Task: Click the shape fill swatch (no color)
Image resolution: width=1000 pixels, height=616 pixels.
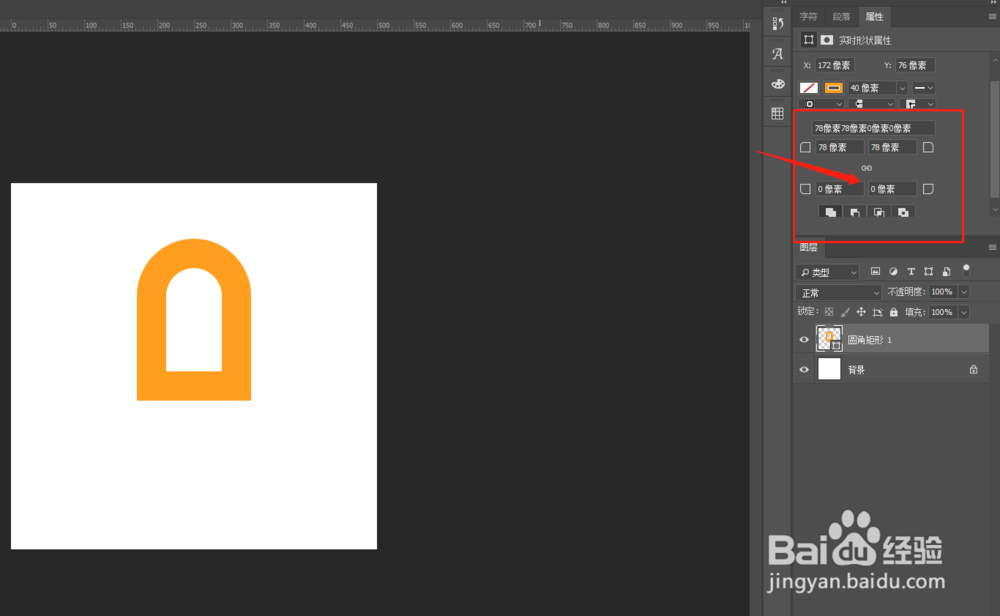Action: (809, 88)
